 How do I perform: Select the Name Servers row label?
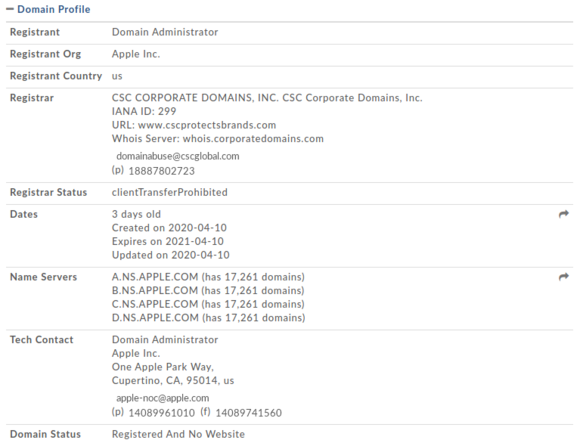click(x=43, y=277)
